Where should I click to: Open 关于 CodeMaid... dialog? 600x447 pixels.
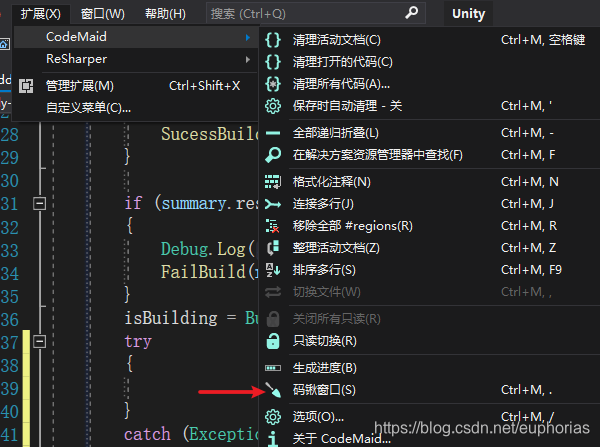[x=429, y=439]
